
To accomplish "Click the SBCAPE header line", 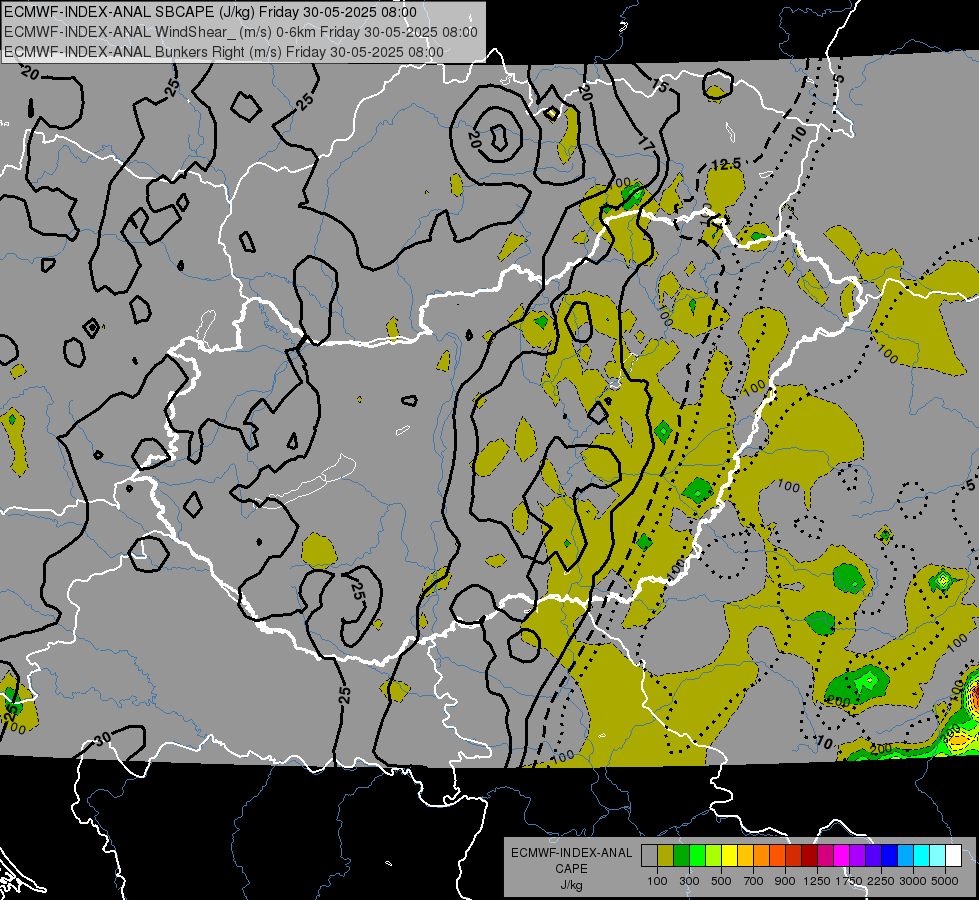I will point(210,12).
